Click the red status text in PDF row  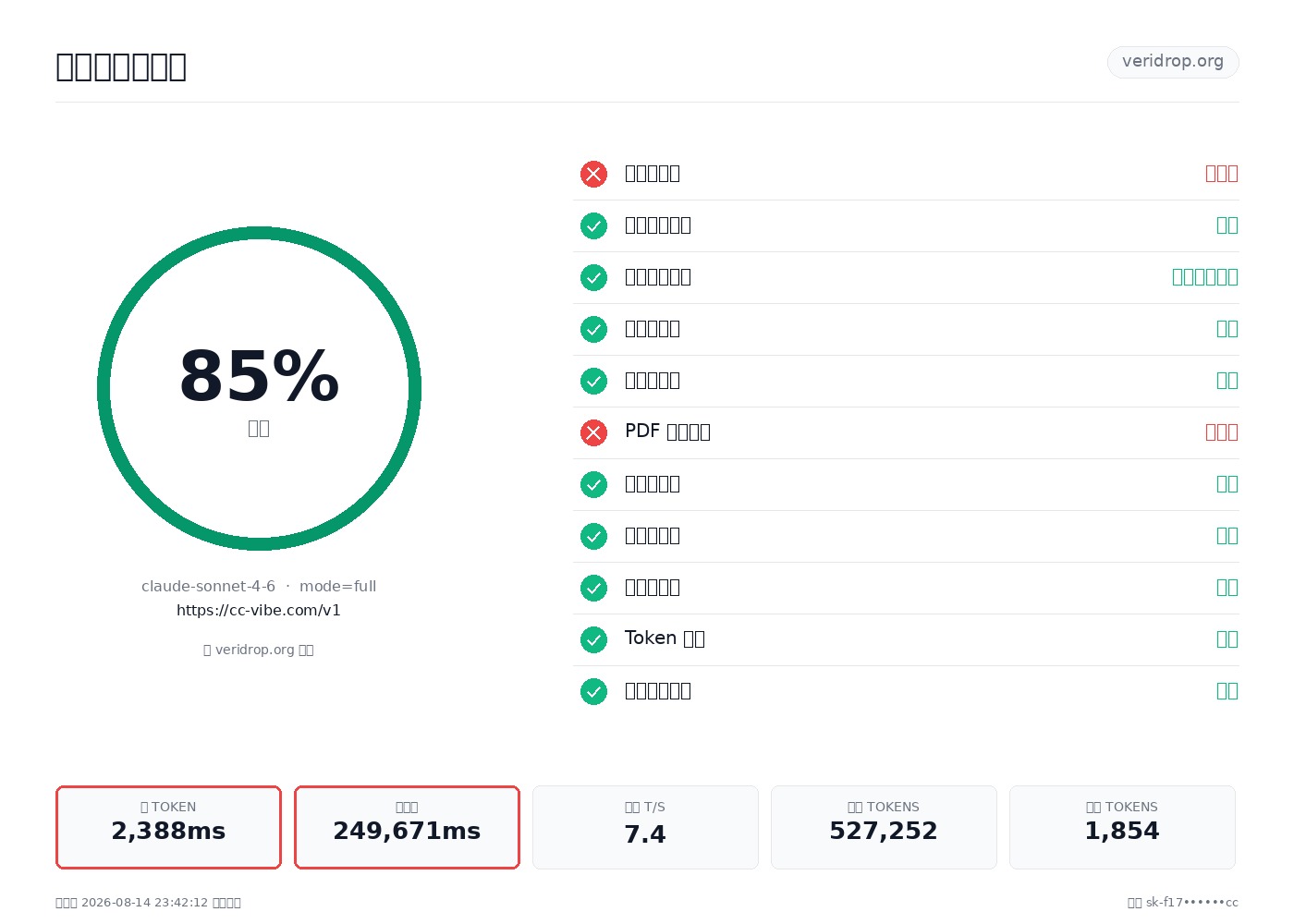(1222, 432)
